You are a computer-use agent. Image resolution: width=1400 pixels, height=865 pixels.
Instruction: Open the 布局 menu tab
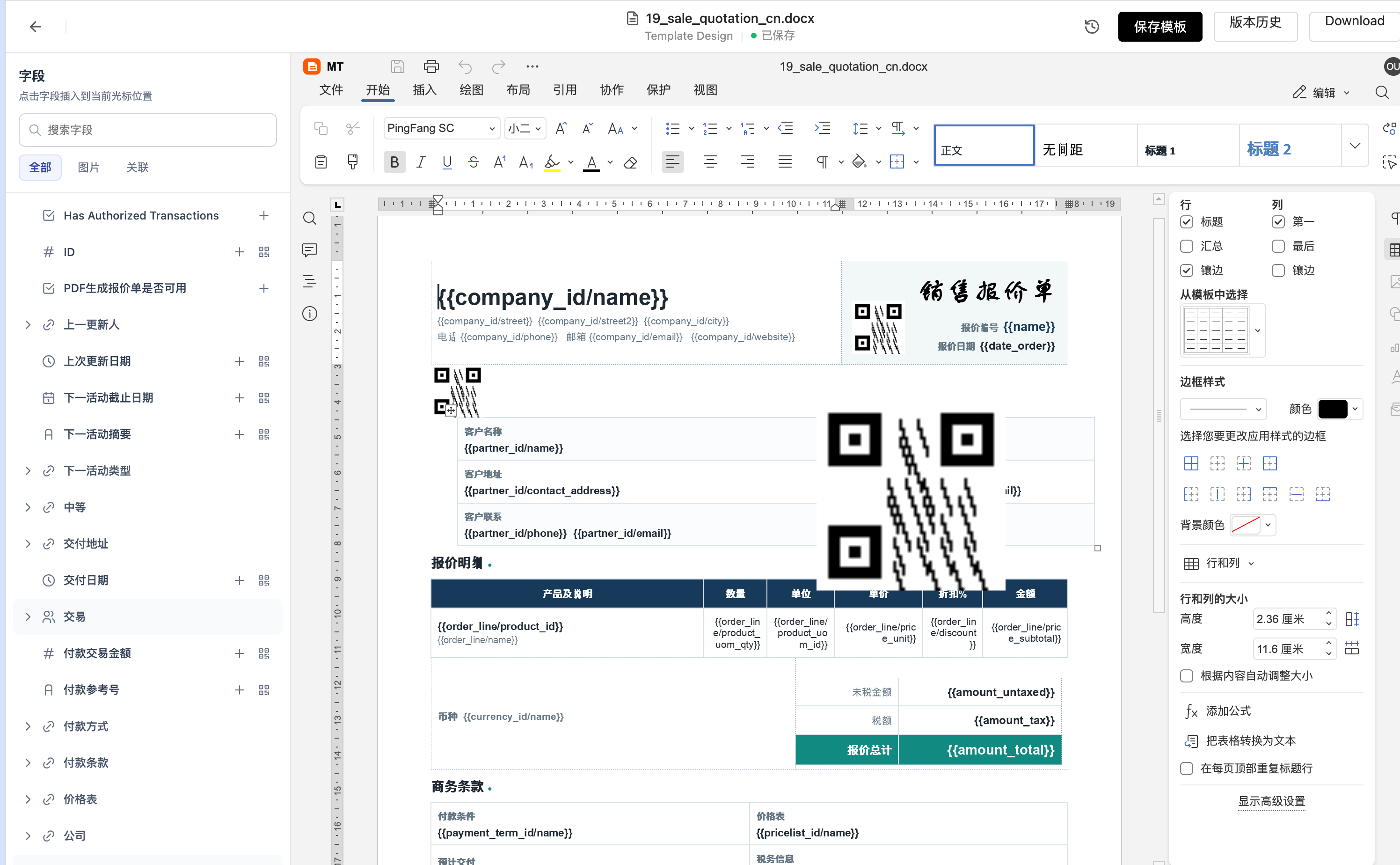pos(518,90)
